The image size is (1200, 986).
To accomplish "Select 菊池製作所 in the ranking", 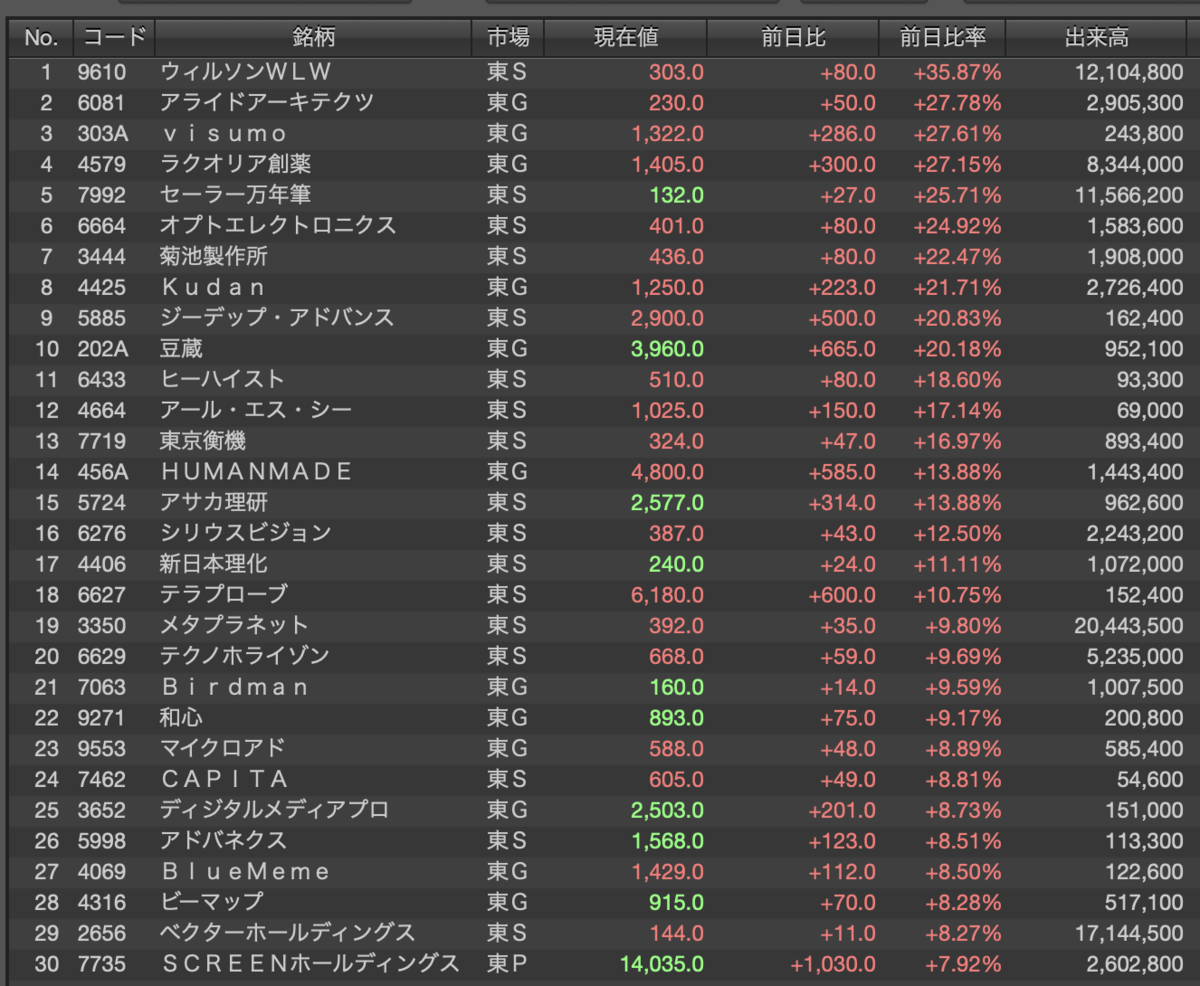I will [214, 257].
